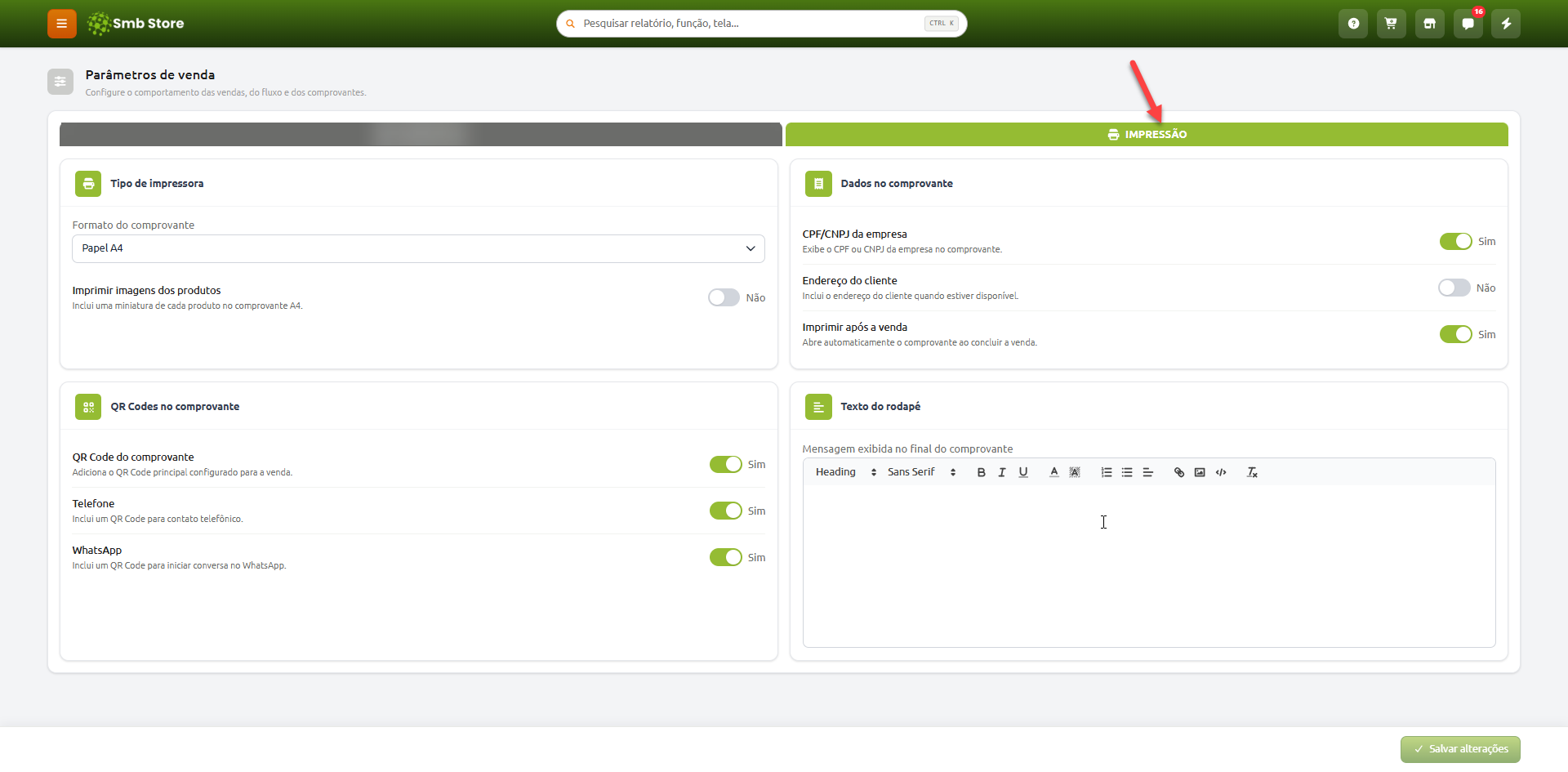This screenshot has width=1568, height=772.
Task: Click inside the footer message text area
Action: (1149, 565)
